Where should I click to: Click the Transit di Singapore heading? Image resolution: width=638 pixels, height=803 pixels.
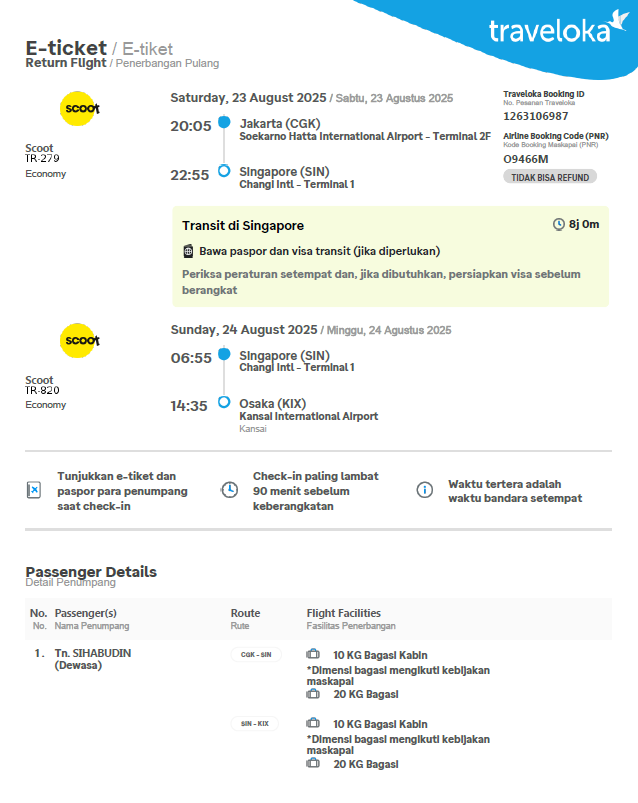click(243, 225)
